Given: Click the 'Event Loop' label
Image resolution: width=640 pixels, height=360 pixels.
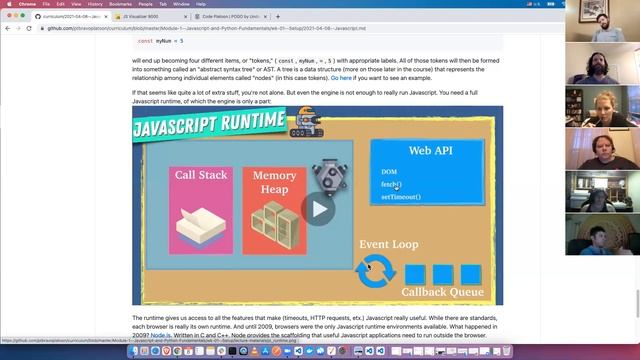Looking at the screenshot, I should pos(389,244).
